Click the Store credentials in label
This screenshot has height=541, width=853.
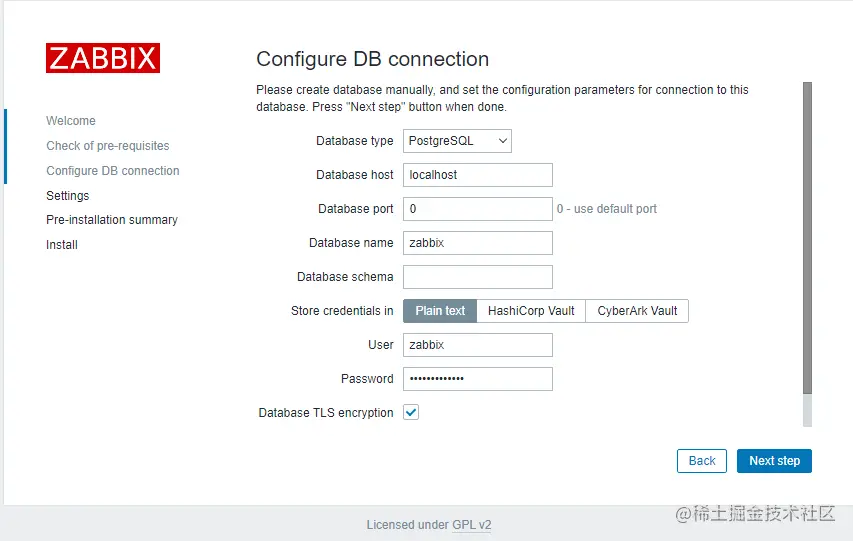click(342, 311)
